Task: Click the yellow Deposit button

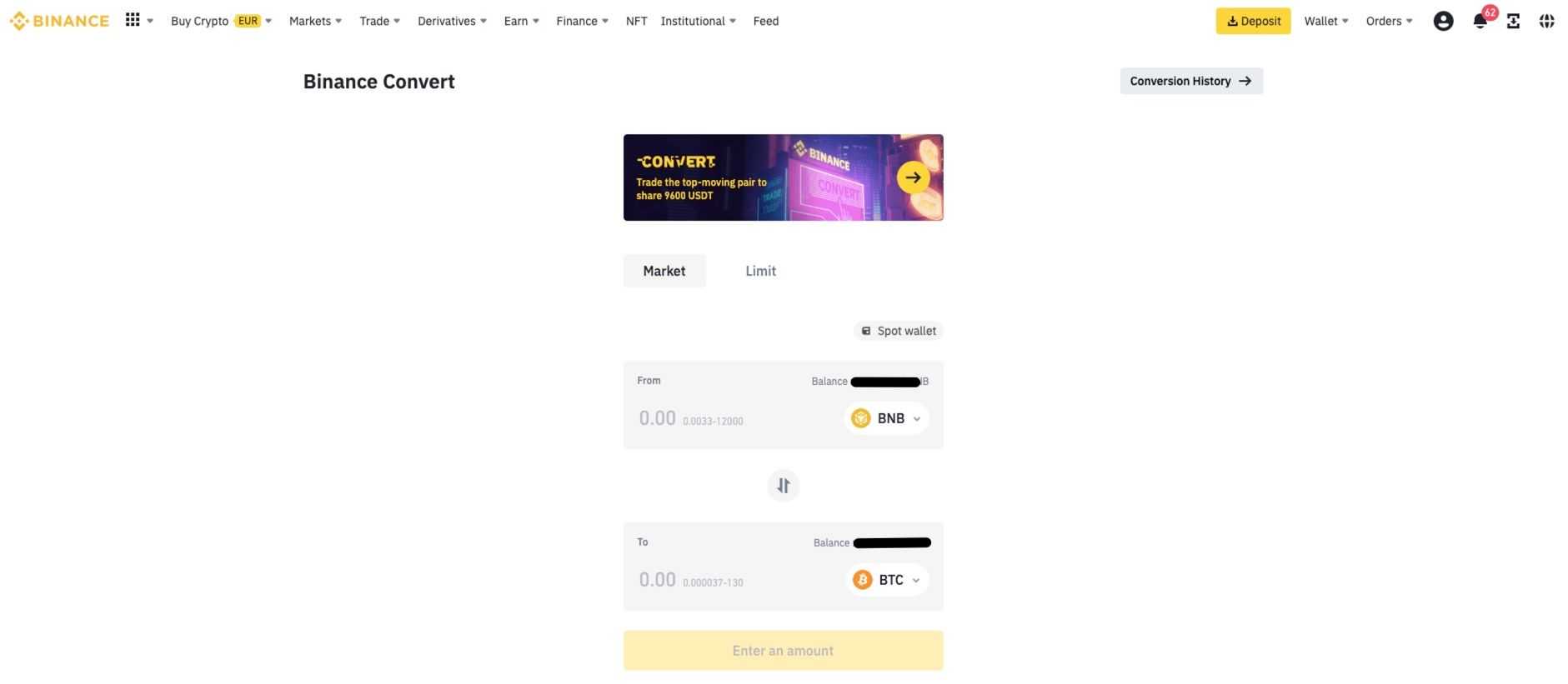Action: 1253,19
